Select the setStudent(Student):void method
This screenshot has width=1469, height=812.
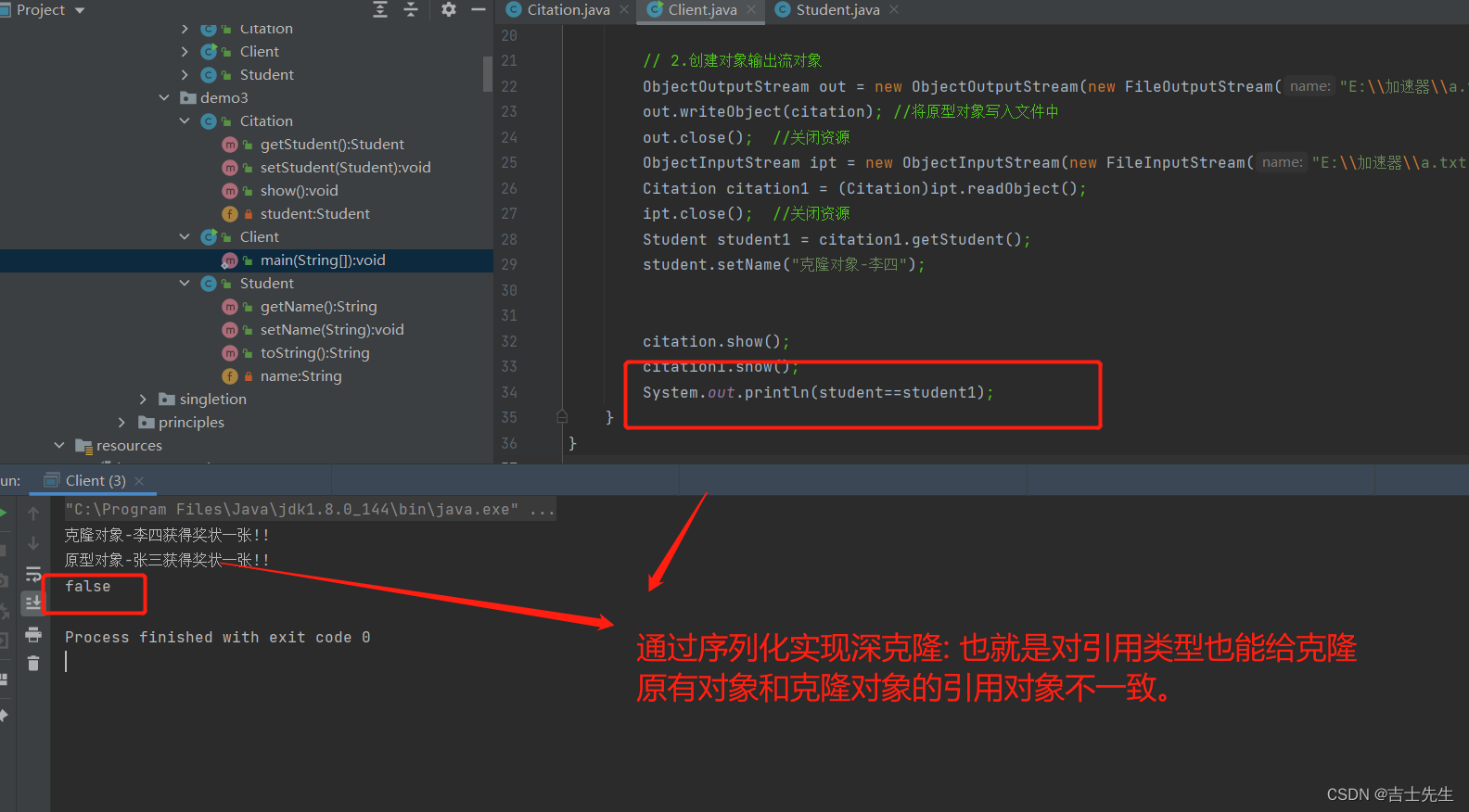(345, 168)
